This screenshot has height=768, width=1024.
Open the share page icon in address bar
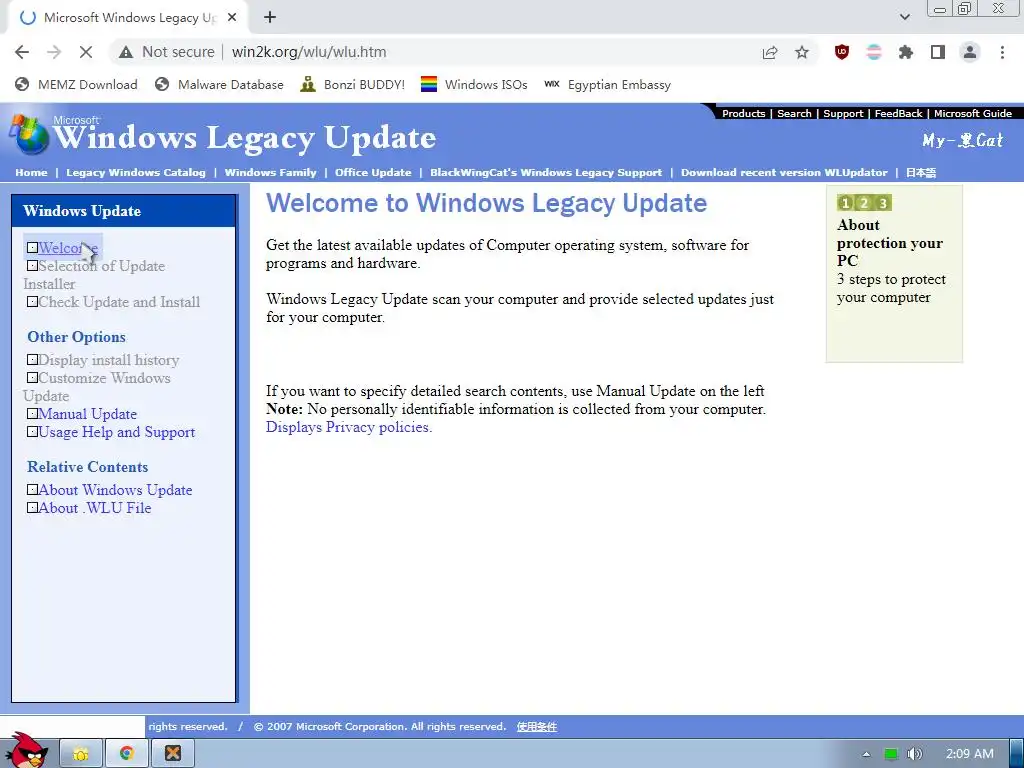(x=770, y=52)
